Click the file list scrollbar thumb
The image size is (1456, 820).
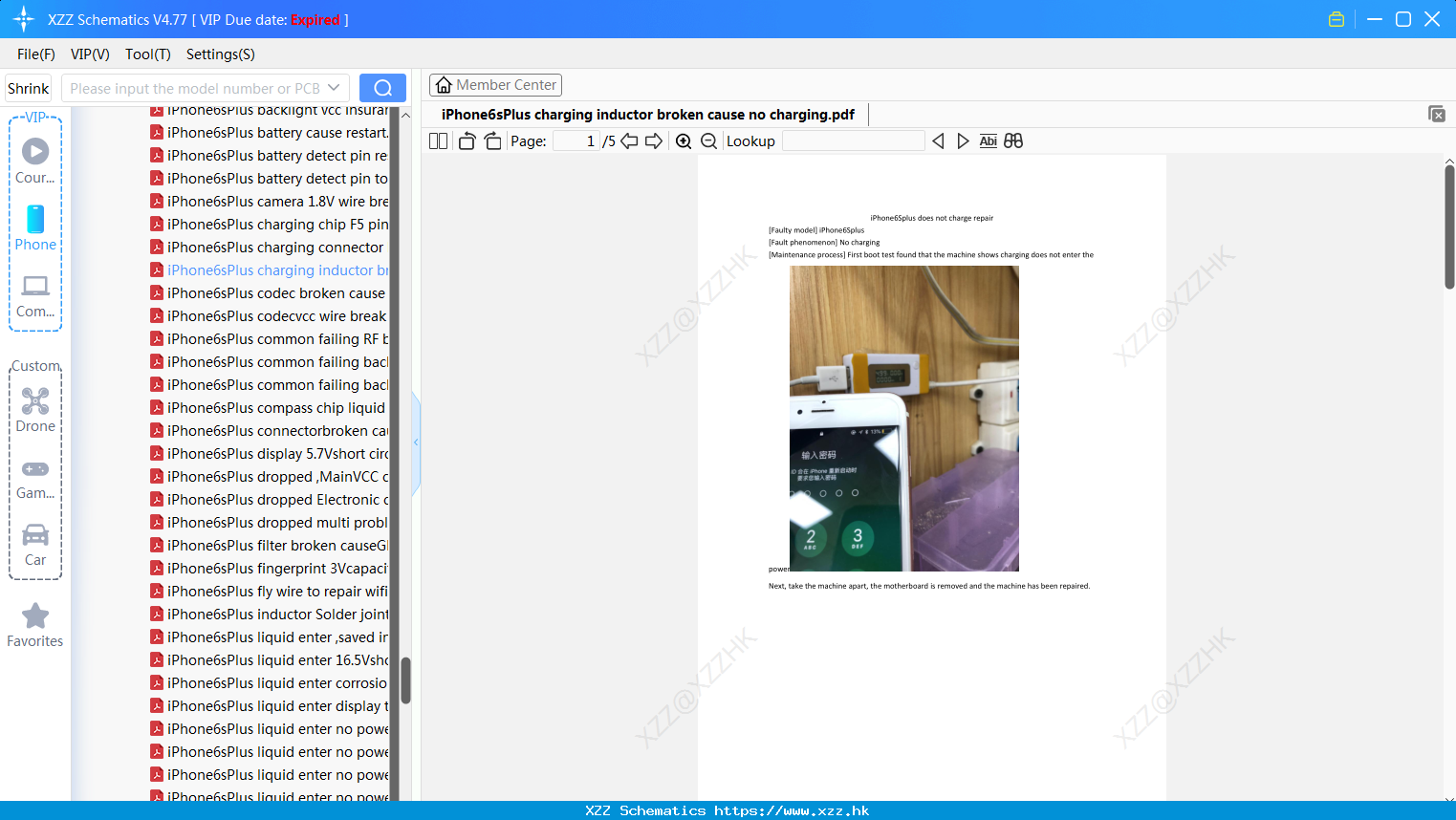(x=405, y=680)
